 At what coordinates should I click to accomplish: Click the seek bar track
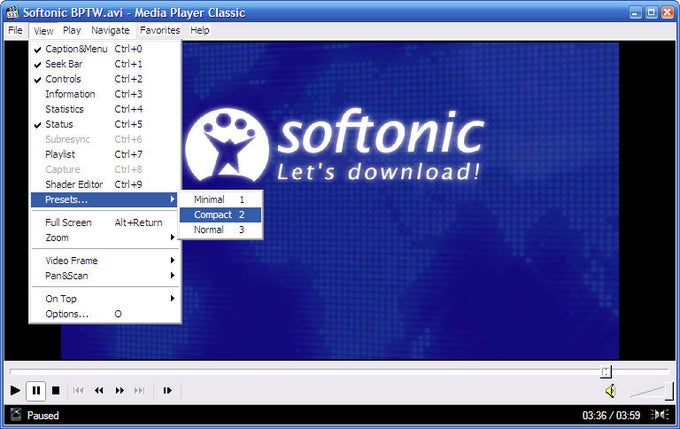point(340,371)
